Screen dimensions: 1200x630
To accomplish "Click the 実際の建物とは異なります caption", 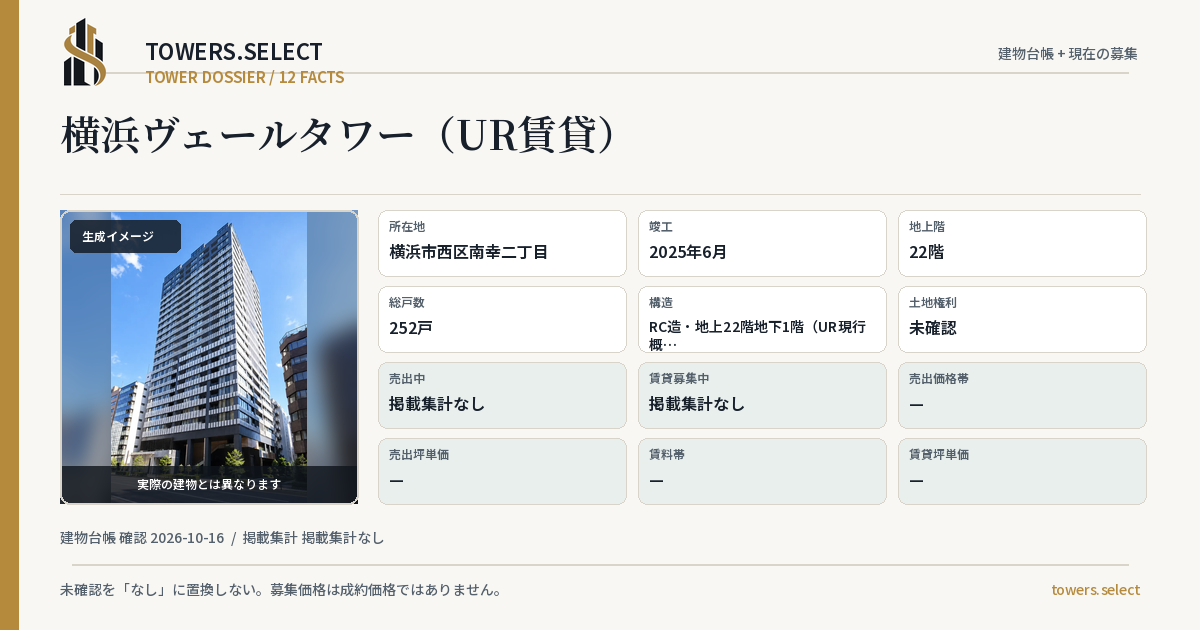I will click(x=209, y=484).
